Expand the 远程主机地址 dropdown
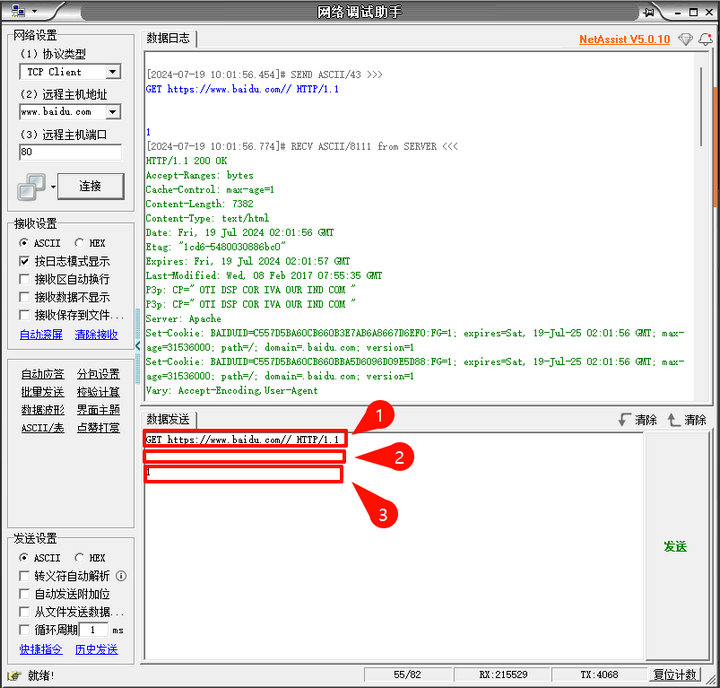This screenshot has height=688, width=720. point(112,112)
